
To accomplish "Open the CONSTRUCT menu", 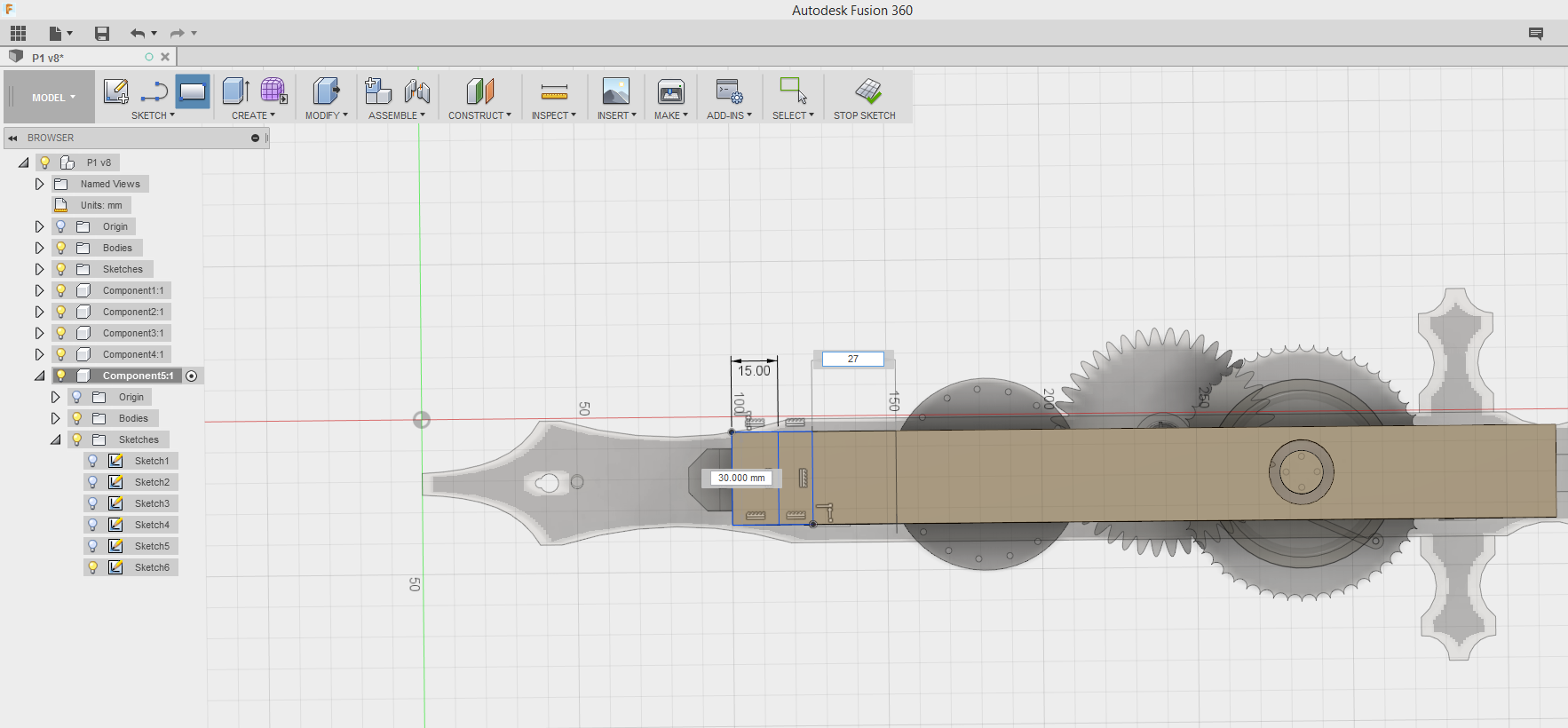I will point(479,115).
